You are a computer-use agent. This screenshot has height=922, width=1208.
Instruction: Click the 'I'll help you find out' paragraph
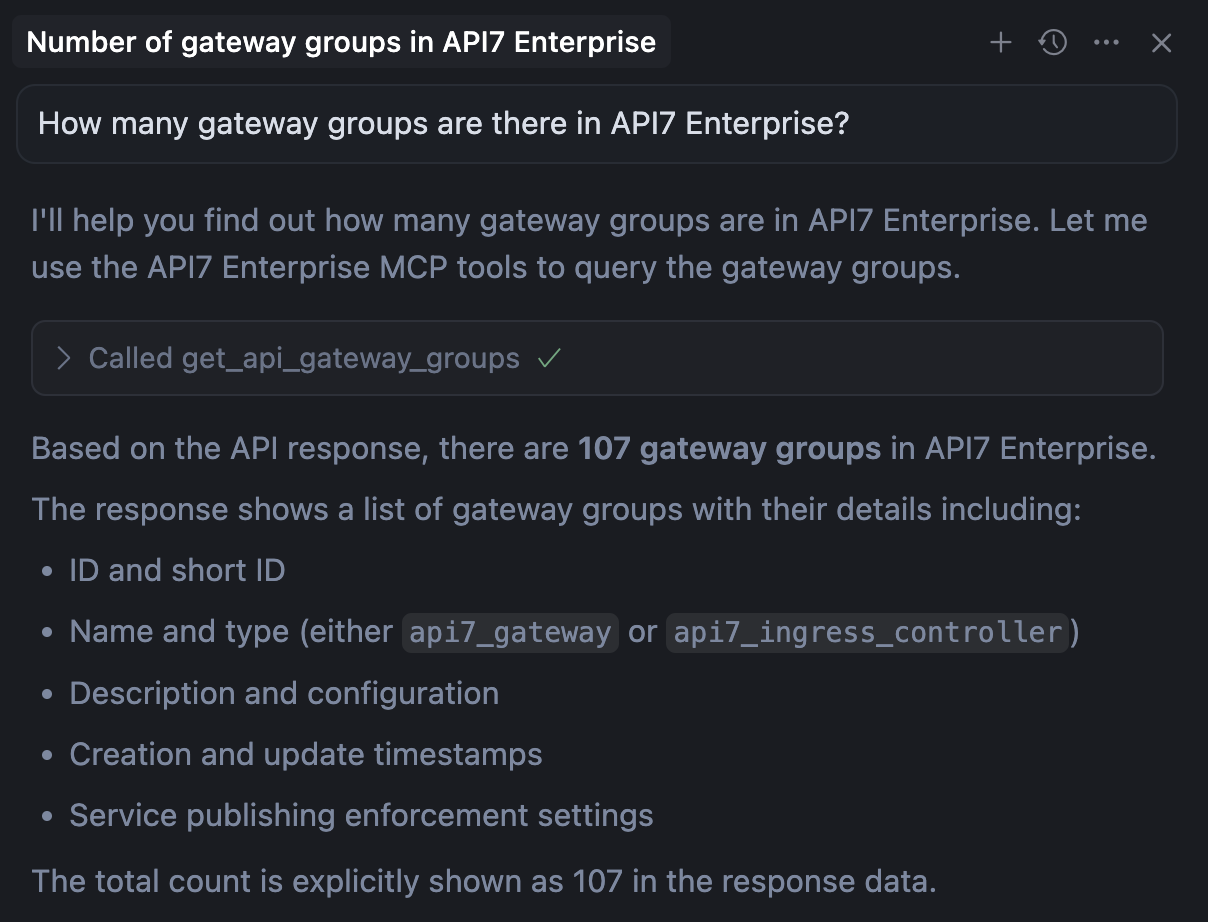point(590,244)
